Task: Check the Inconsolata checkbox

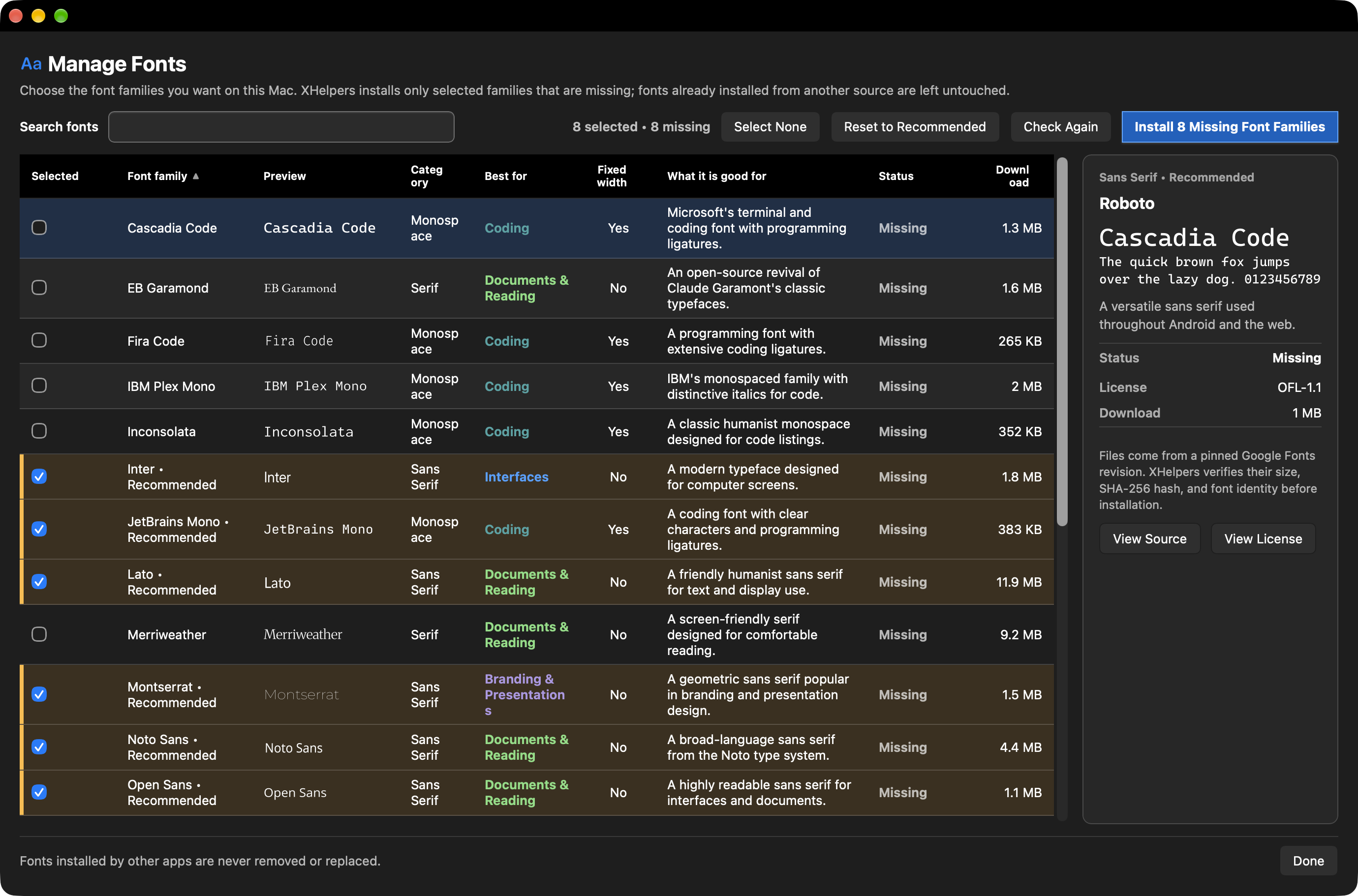Action: 39,431
